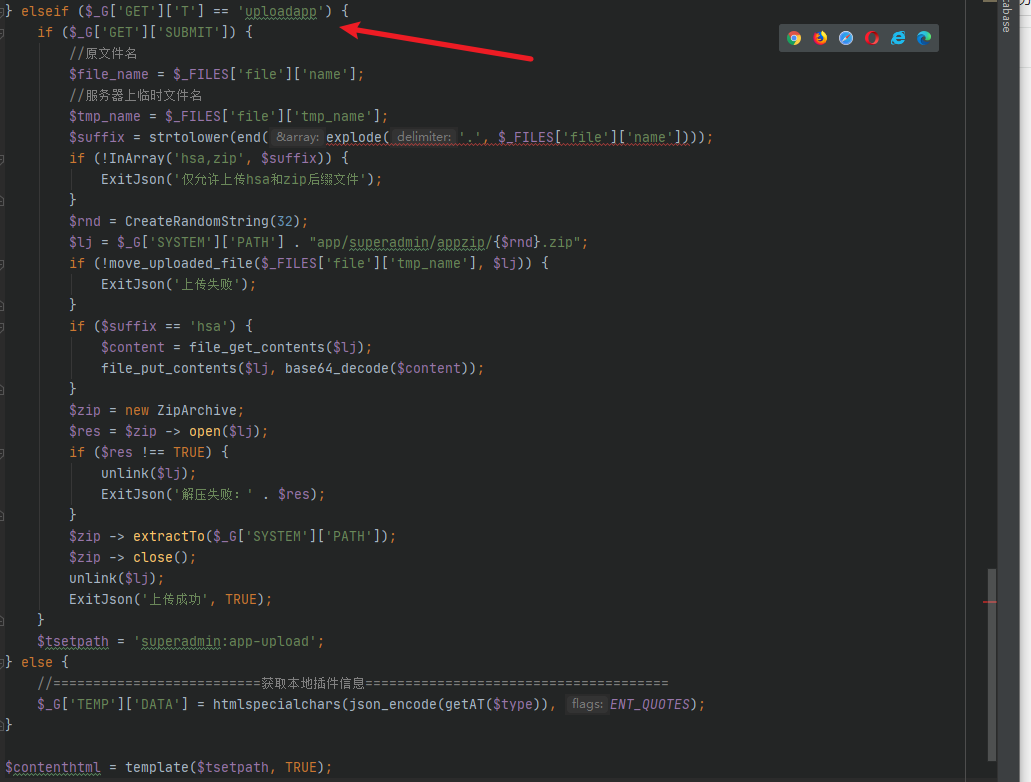Click file_put_contents call
1031x782 pixels.
[169, 368]
